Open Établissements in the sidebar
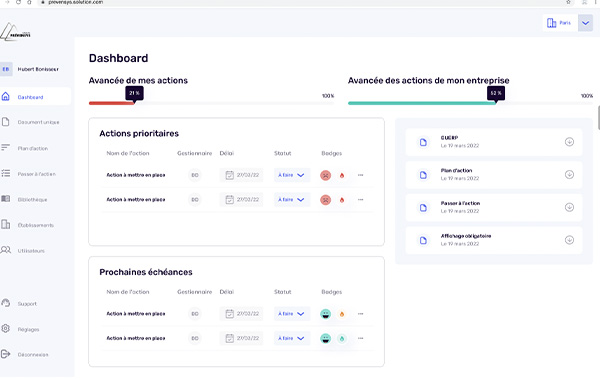Viewport: 600px width, 380px height. (35, 225)
